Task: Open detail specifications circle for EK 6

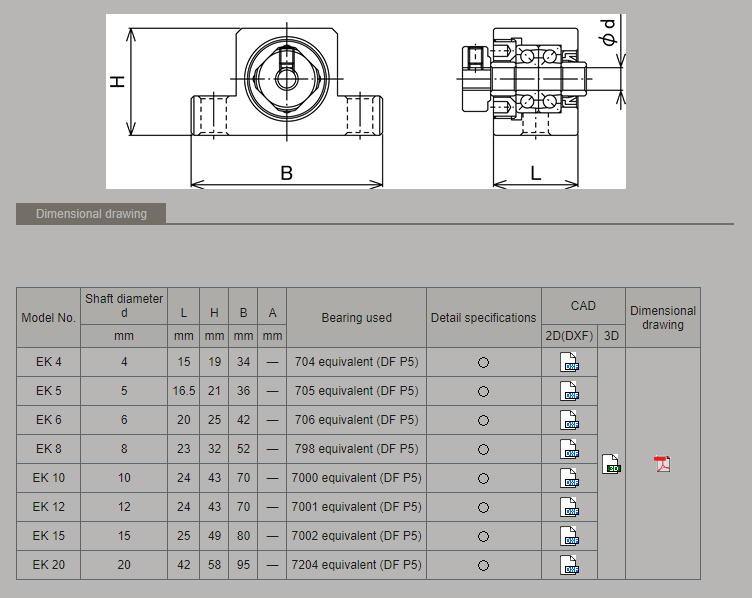Action: coord(483,421)
